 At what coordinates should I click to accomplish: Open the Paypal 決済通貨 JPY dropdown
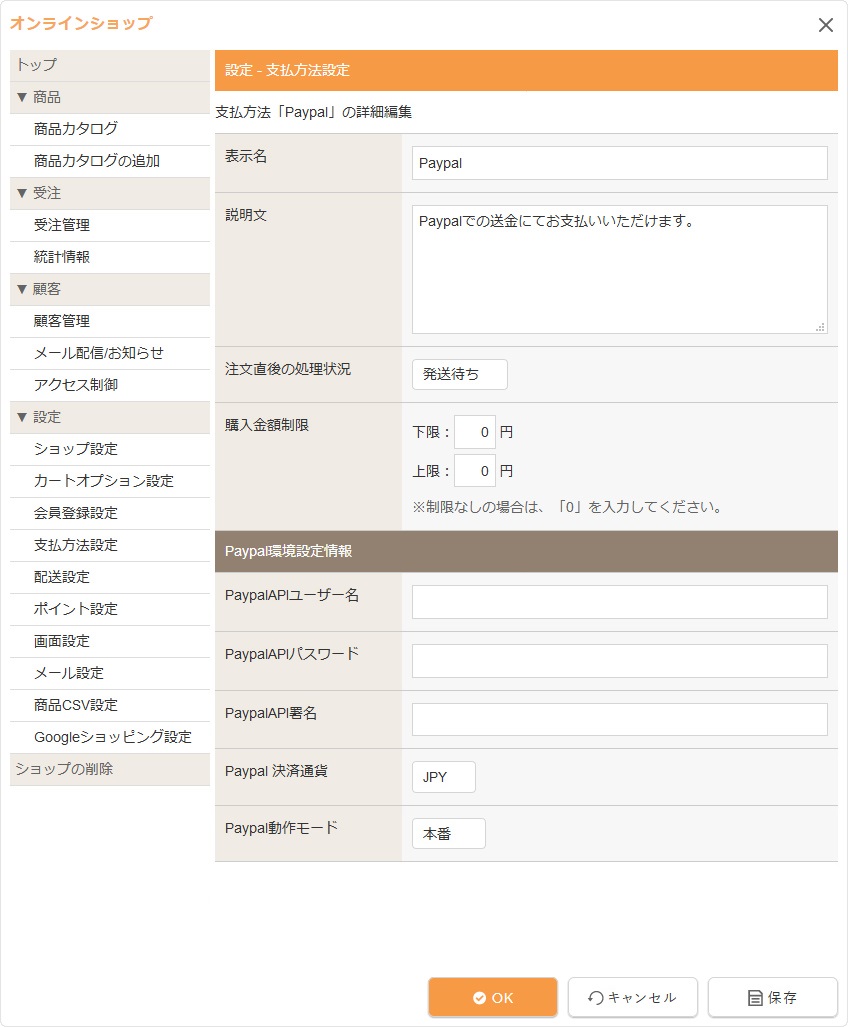click(x=443, y=777)
